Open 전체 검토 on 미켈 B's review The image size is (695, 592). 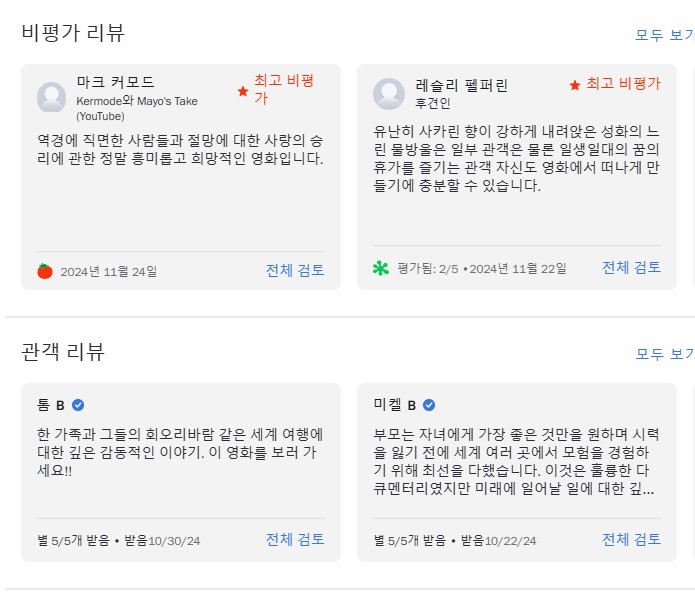click(x=632, y=539)
